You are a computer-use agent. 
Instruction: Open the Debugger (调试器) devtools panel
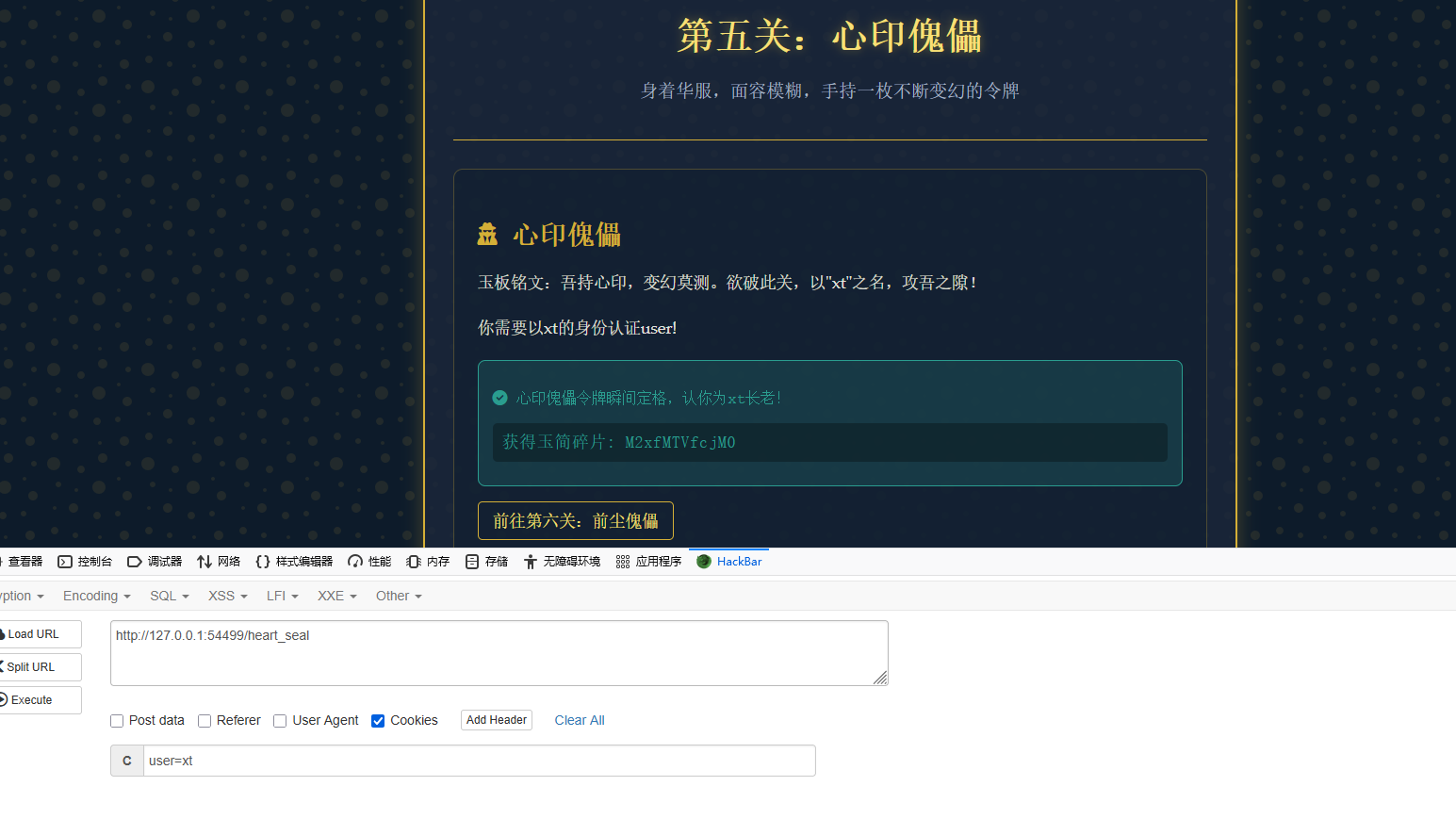[x=155, y=562]
